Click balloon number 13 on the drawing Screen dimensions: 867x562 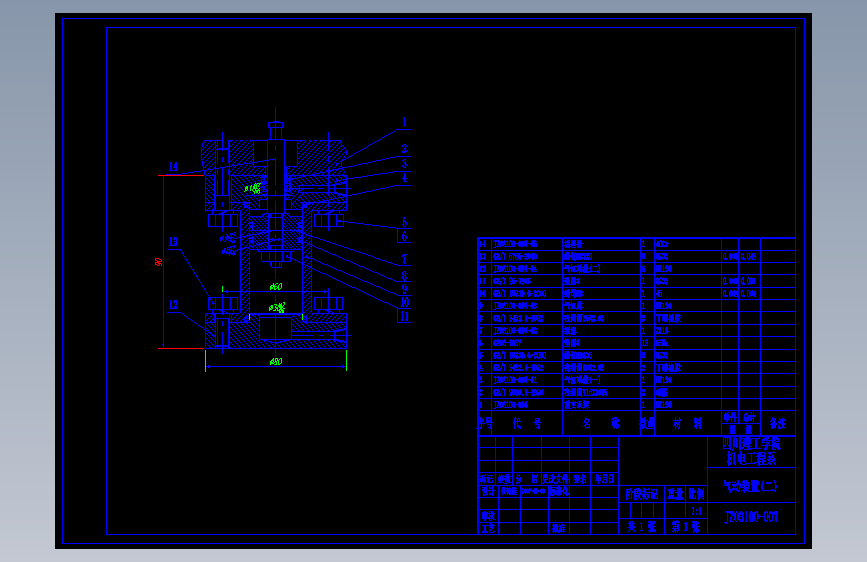click(x=173, y=242)
